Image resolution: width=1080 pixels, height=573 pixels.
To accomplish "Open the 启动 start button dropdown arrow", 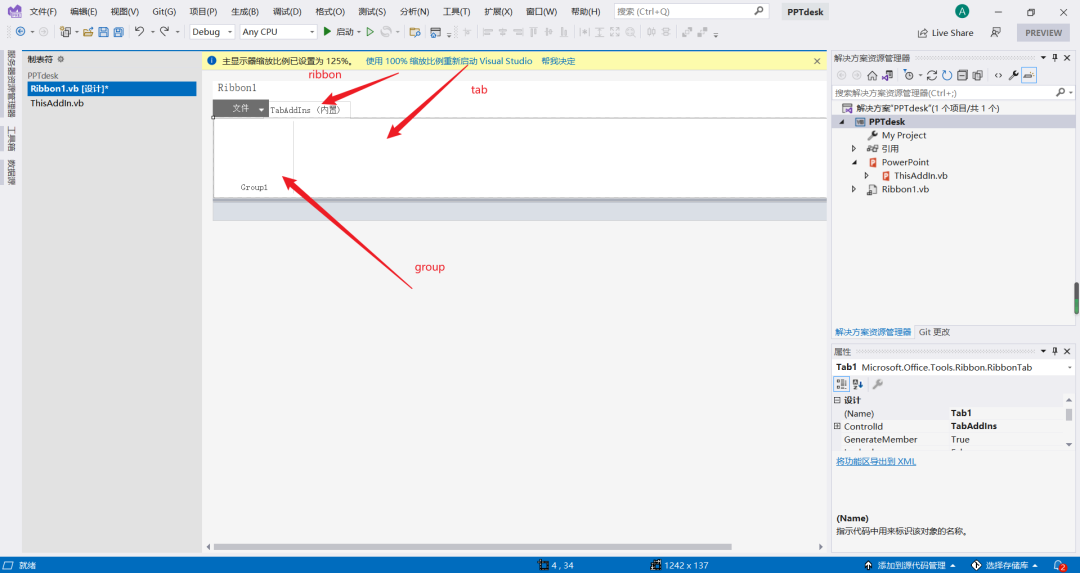I will [x=359, y=32].
